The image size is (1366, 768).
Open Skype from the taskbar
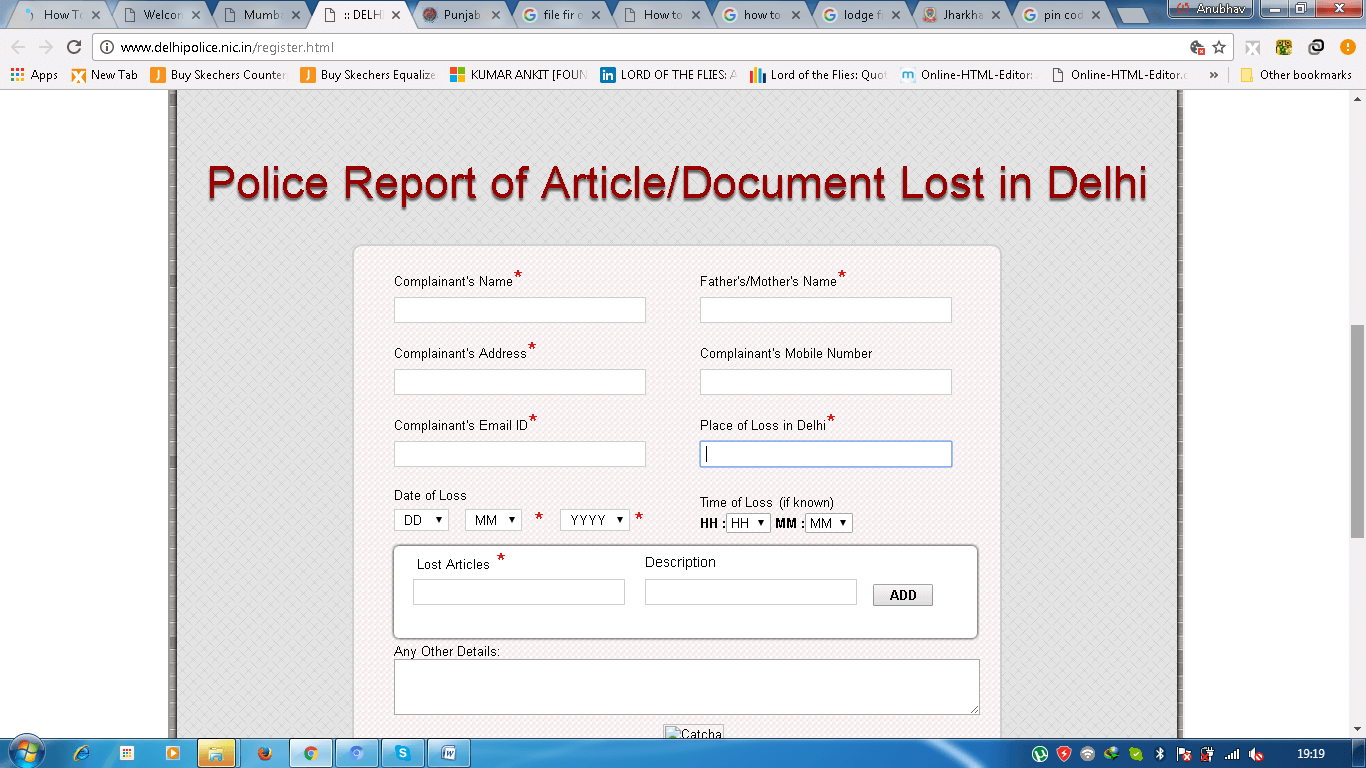pos(402,753)
